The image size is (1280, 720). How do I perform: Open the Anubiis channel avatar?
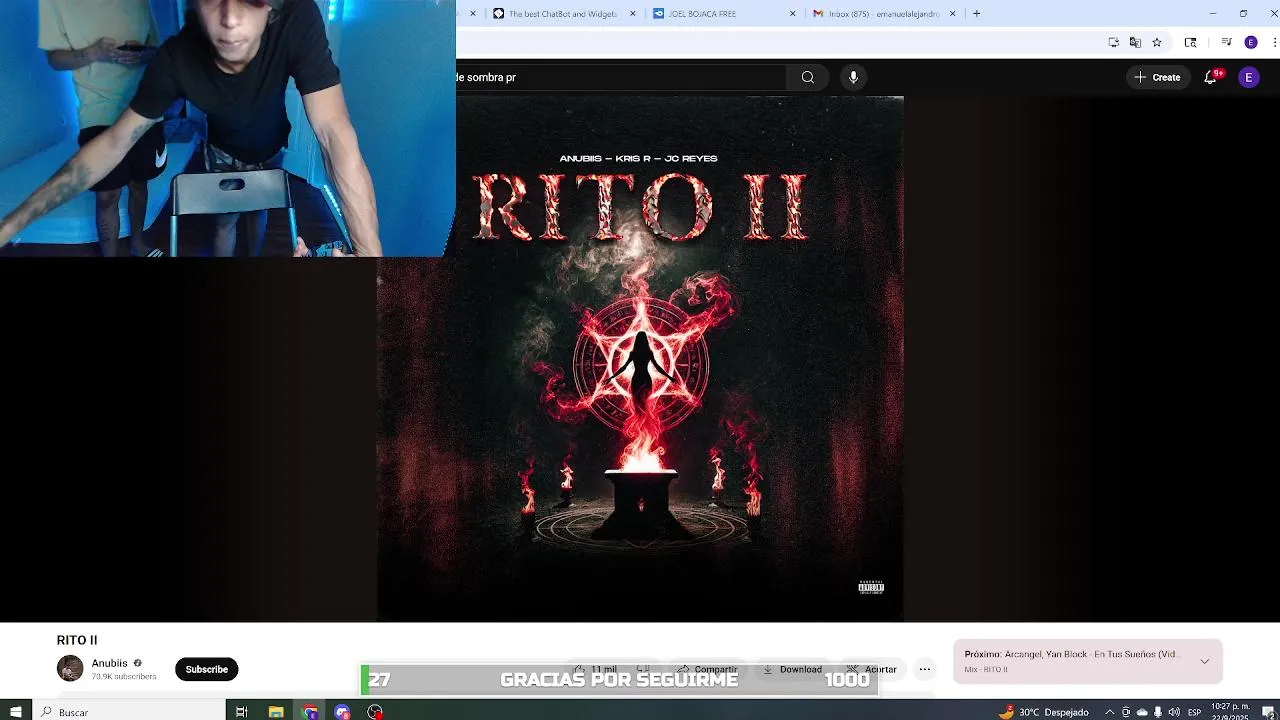(x=70, y=669)
